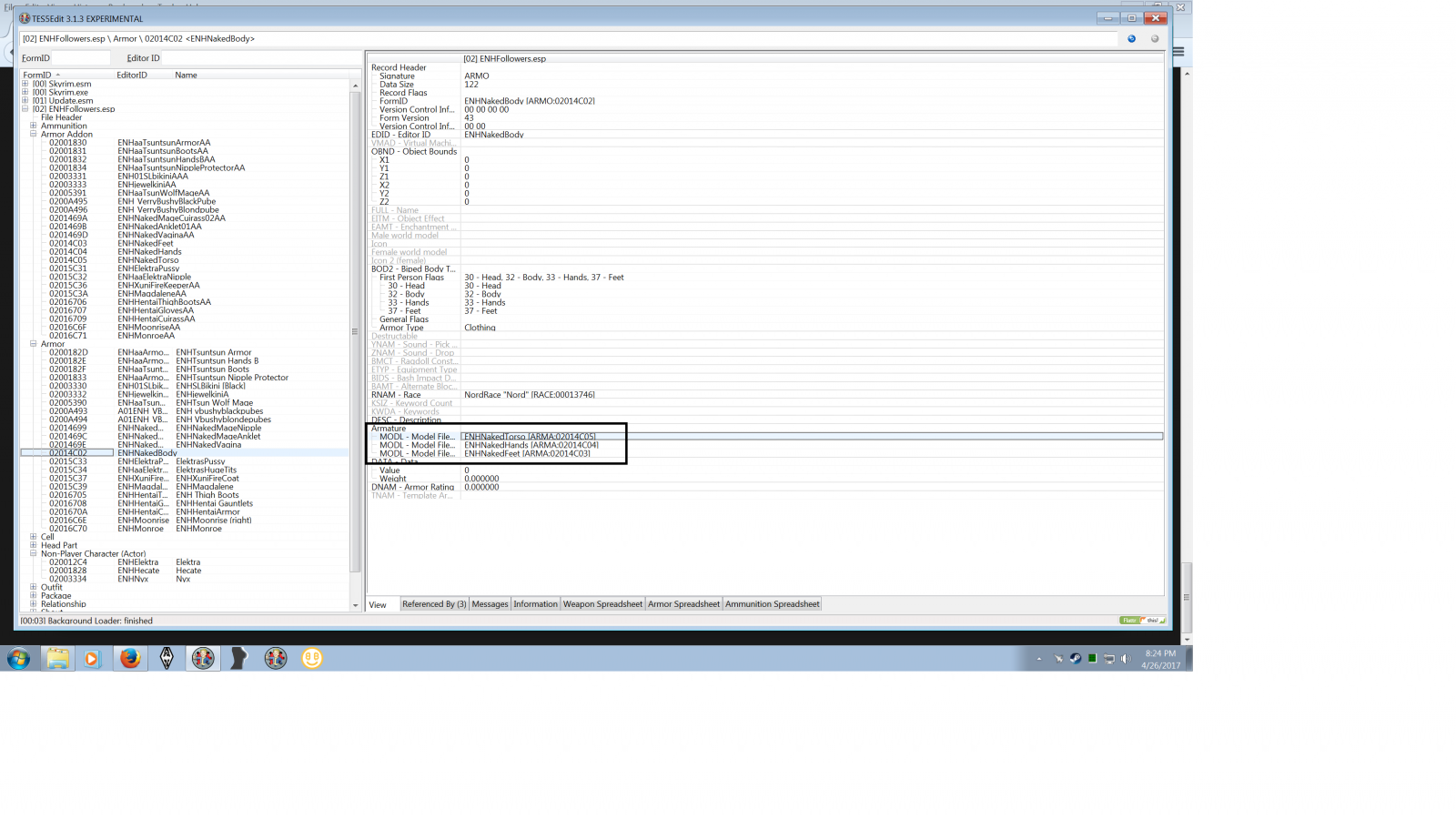Click the Steam icon in system tray

1075,659
